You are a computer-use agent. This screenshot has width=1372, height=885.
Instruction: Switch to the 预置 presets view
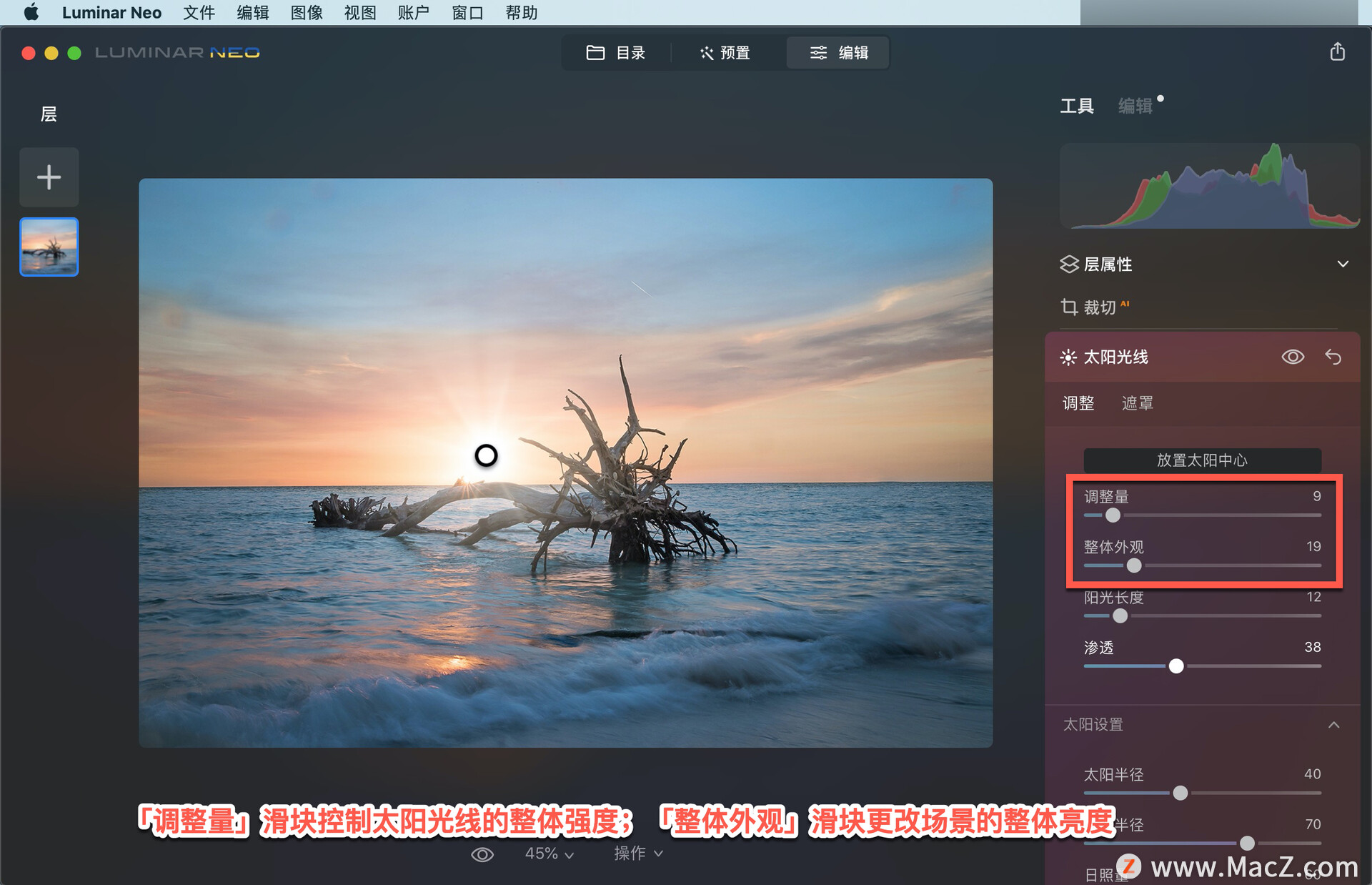point(725,53)
